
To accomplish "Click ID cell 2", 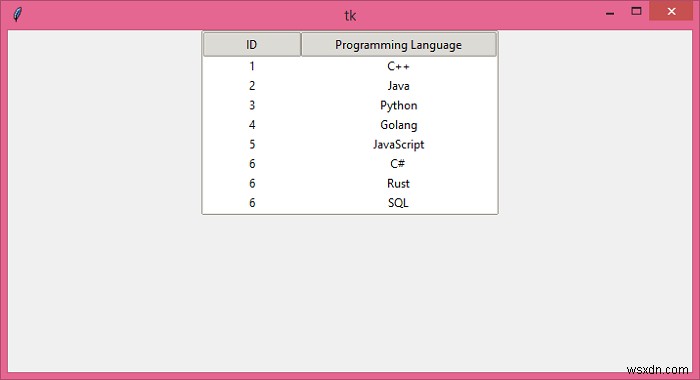I will click(x=252, y=86).
